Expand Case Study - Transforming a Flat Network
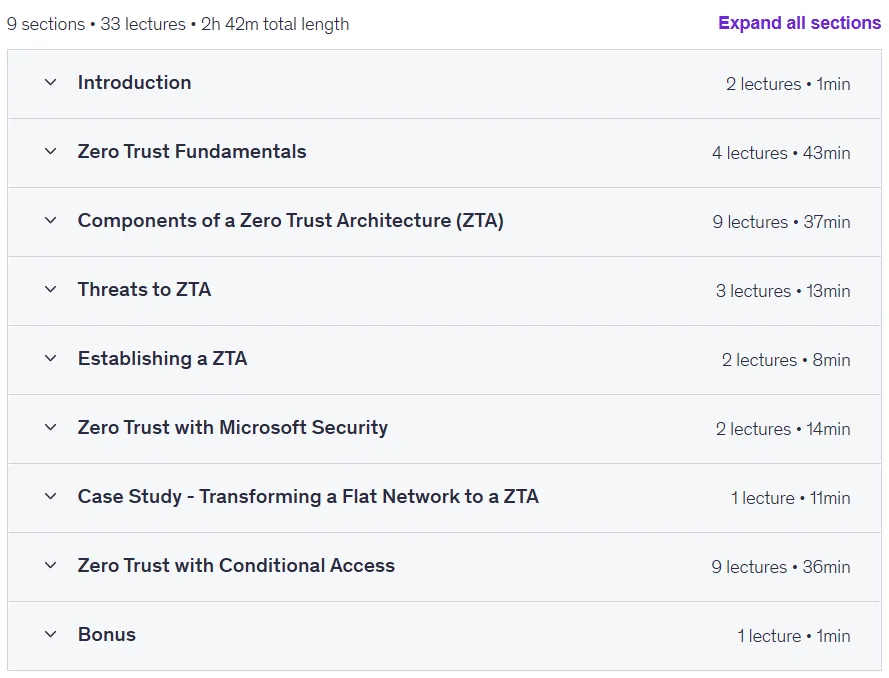Viewport: 889px width, 678px height. (308, 497)
